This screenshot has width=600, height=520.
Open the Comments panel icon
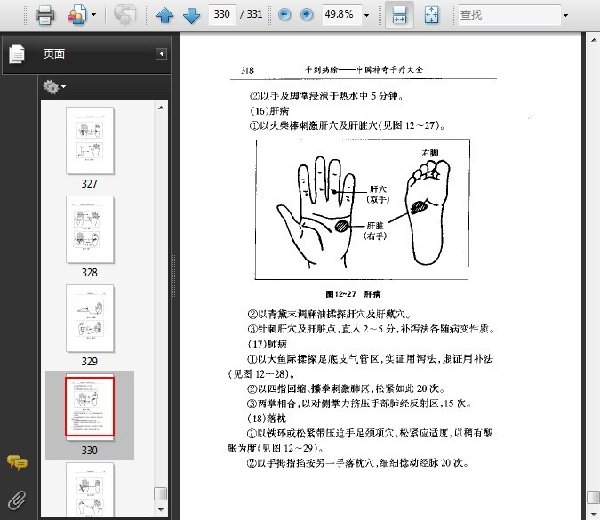pyautogui.click(x=17, y=462)
